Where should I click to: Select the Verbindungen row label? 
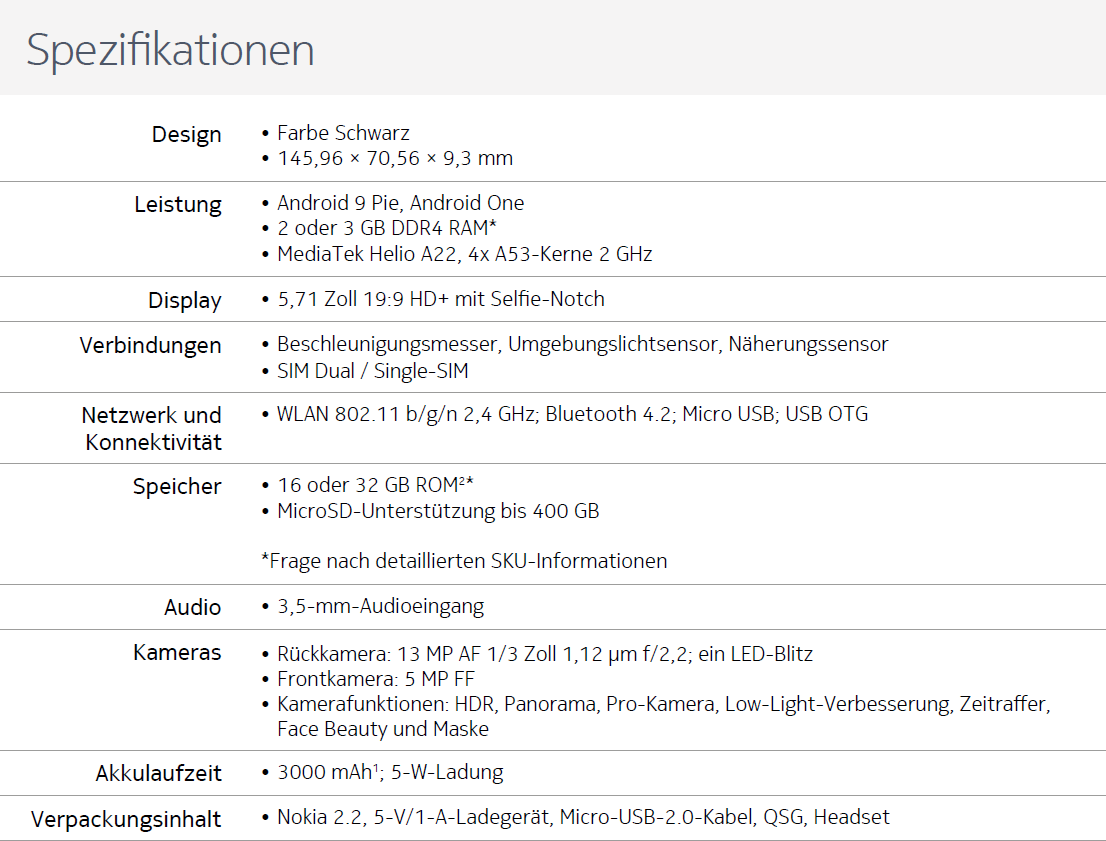tap(150, 346)
